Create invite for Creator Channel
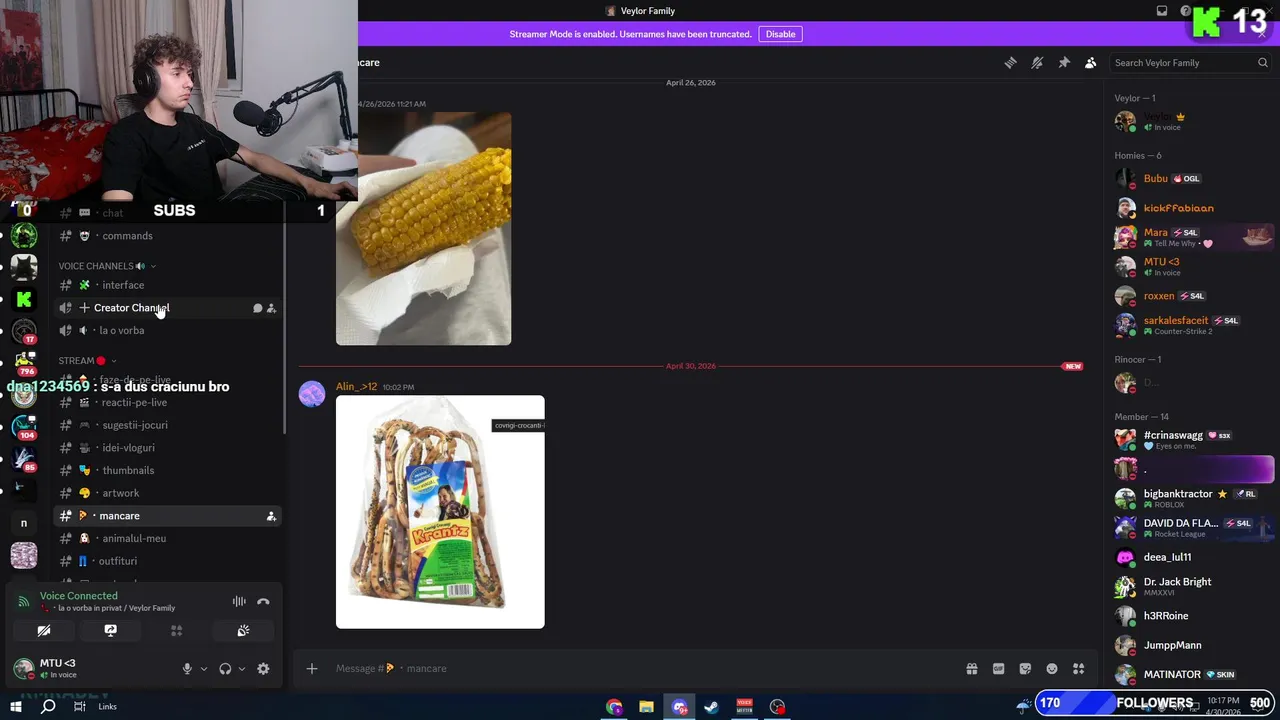This screenshot has width=1280, height=720. click(271, 308)
